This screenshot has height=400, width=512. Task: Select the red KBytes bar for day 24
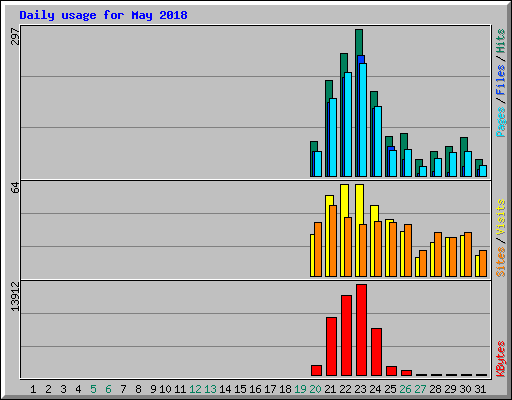(x=376, y=352)
